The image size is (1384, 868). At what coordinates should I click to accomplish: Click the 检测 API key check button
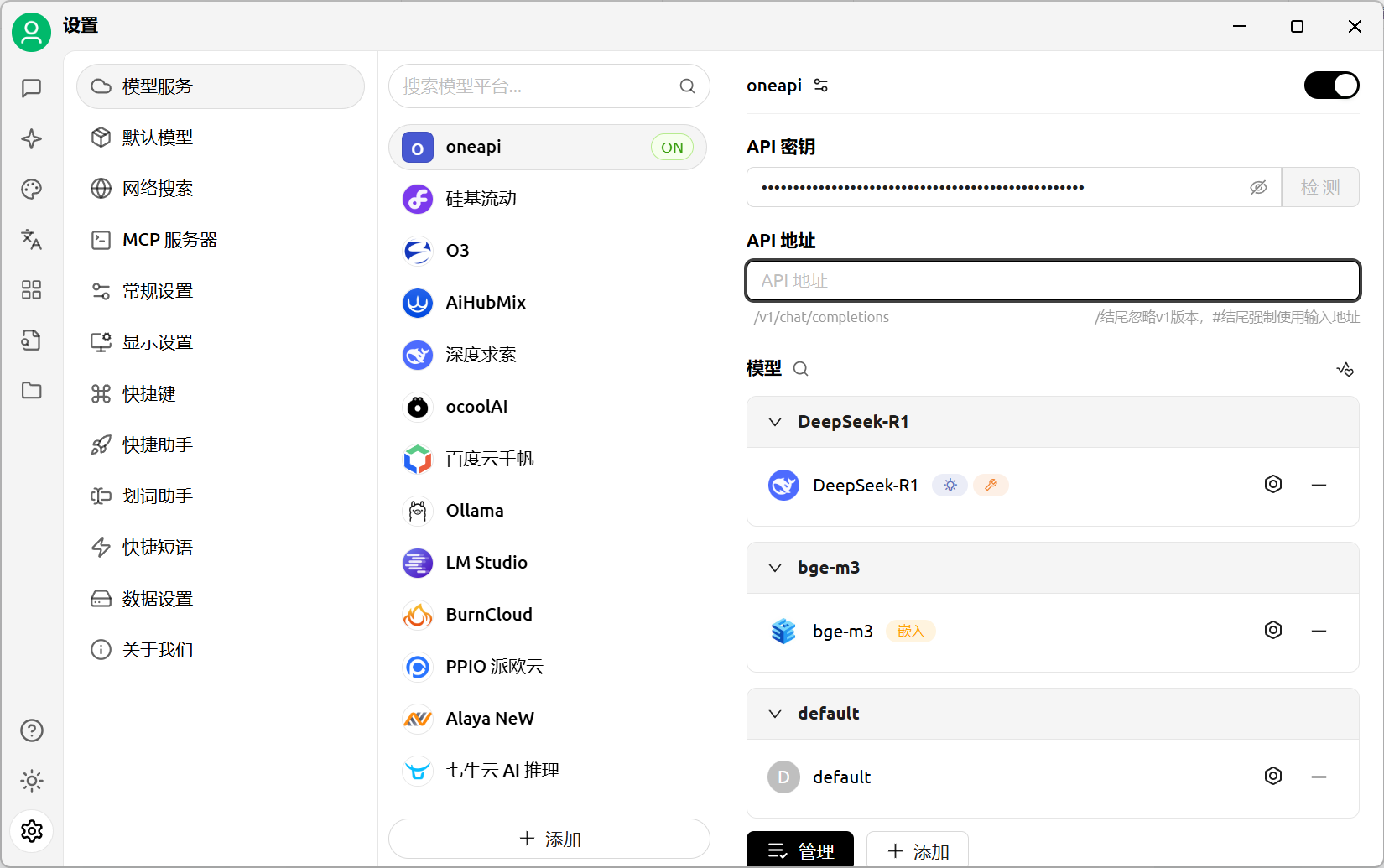[x=1320, y=187]
